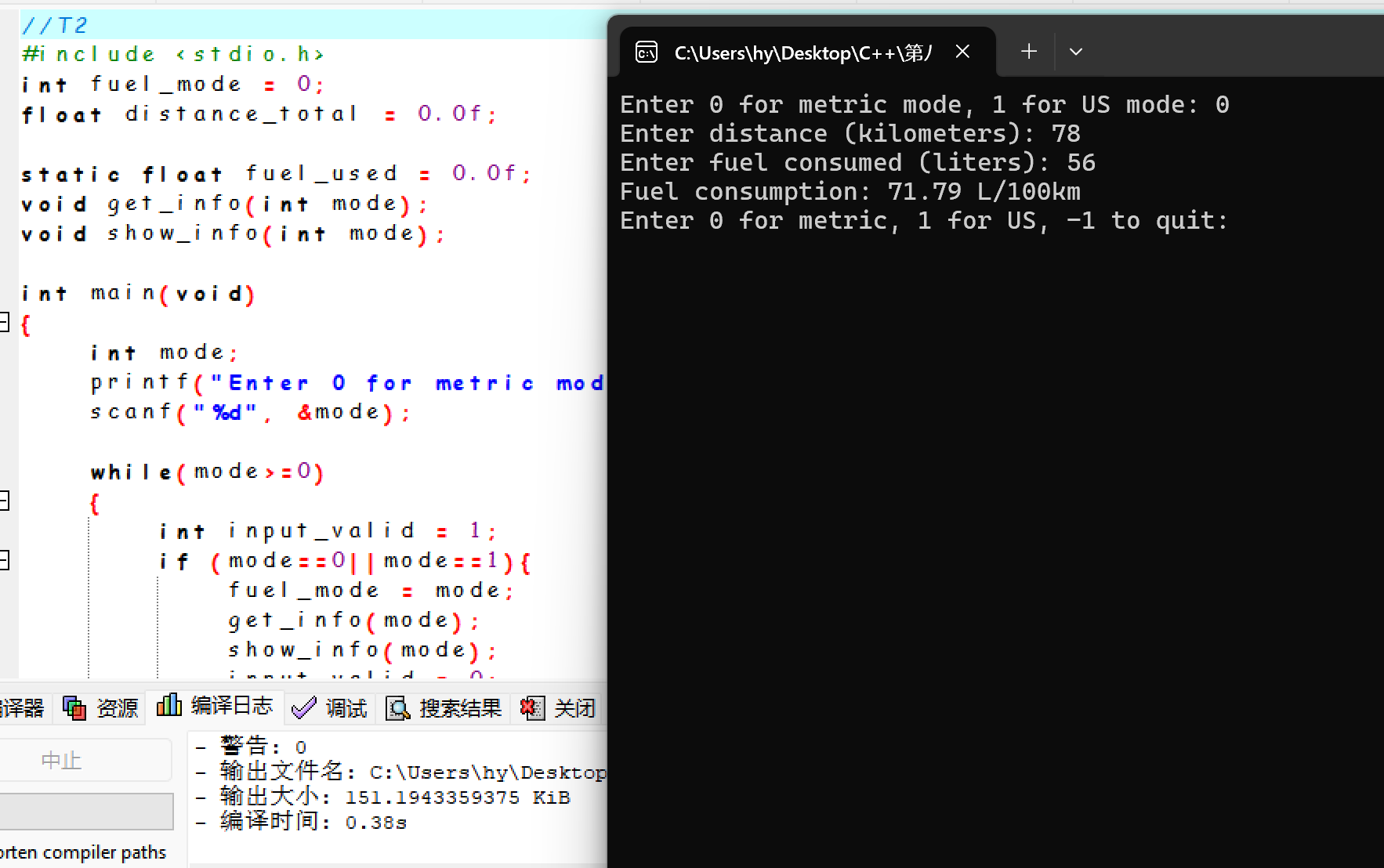
Task: Click the printf "Enter 0 for metric" line
Action: click(348, 382)
